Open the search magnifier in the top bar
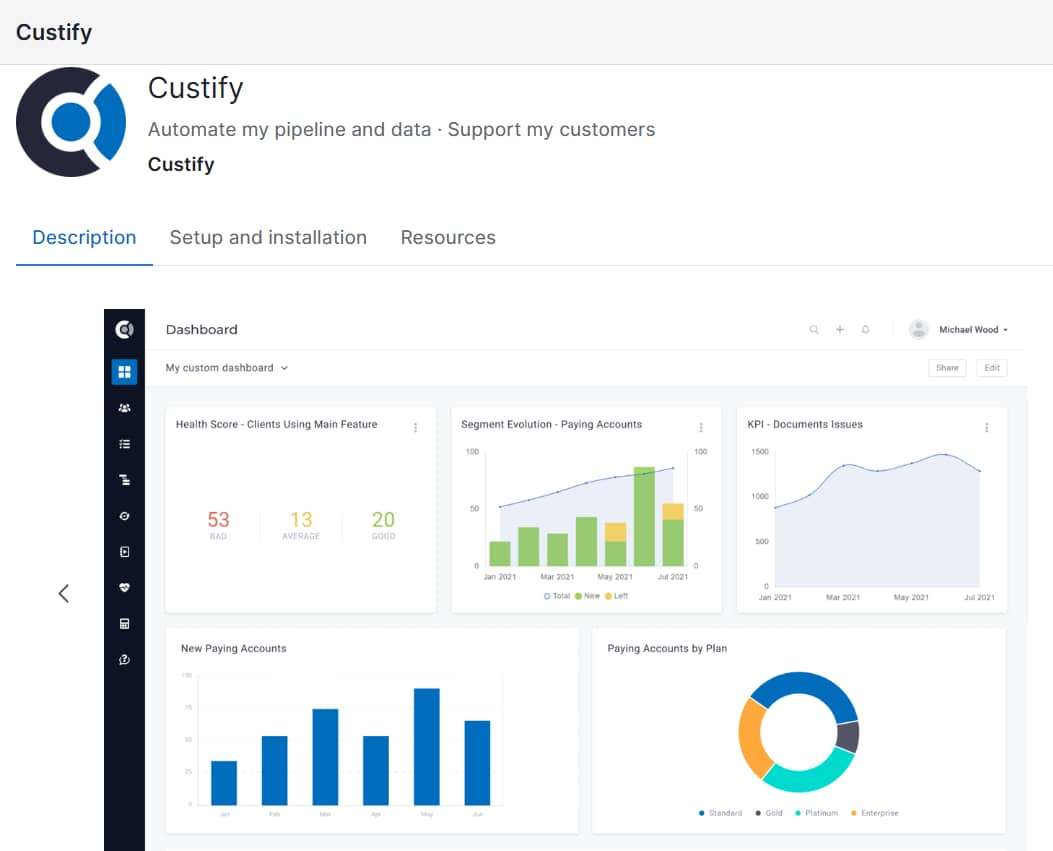 [814, 329]
